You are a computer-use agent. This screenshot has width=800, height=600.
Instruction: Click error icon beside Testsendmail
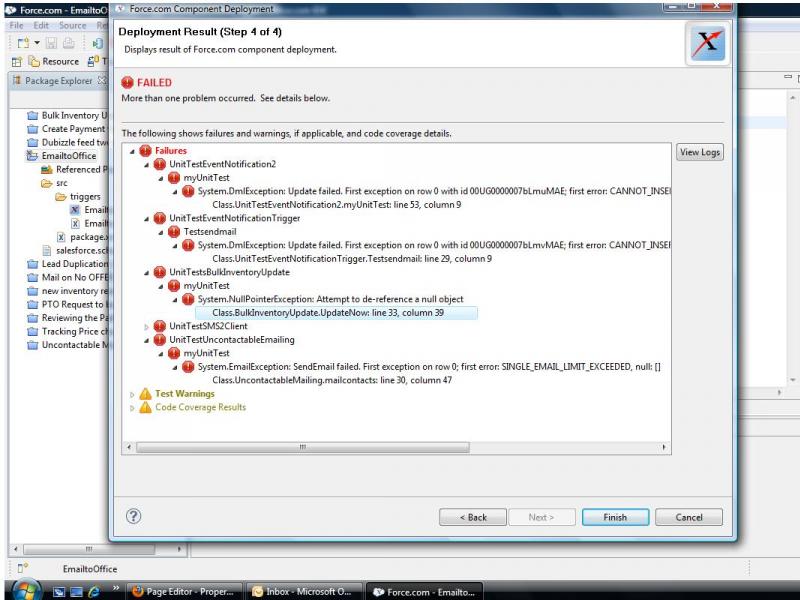[x=174, y=232]
